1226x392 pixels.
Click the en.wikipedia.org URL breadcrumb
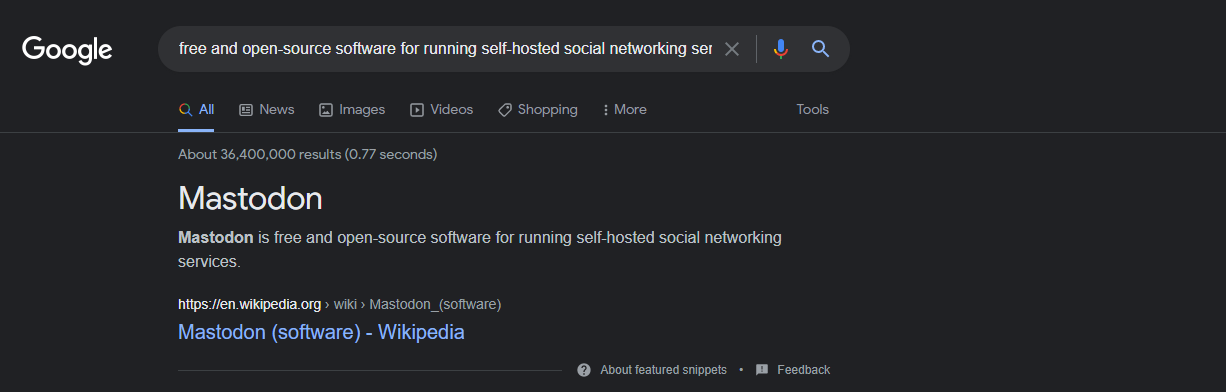[x=339, y=304]
